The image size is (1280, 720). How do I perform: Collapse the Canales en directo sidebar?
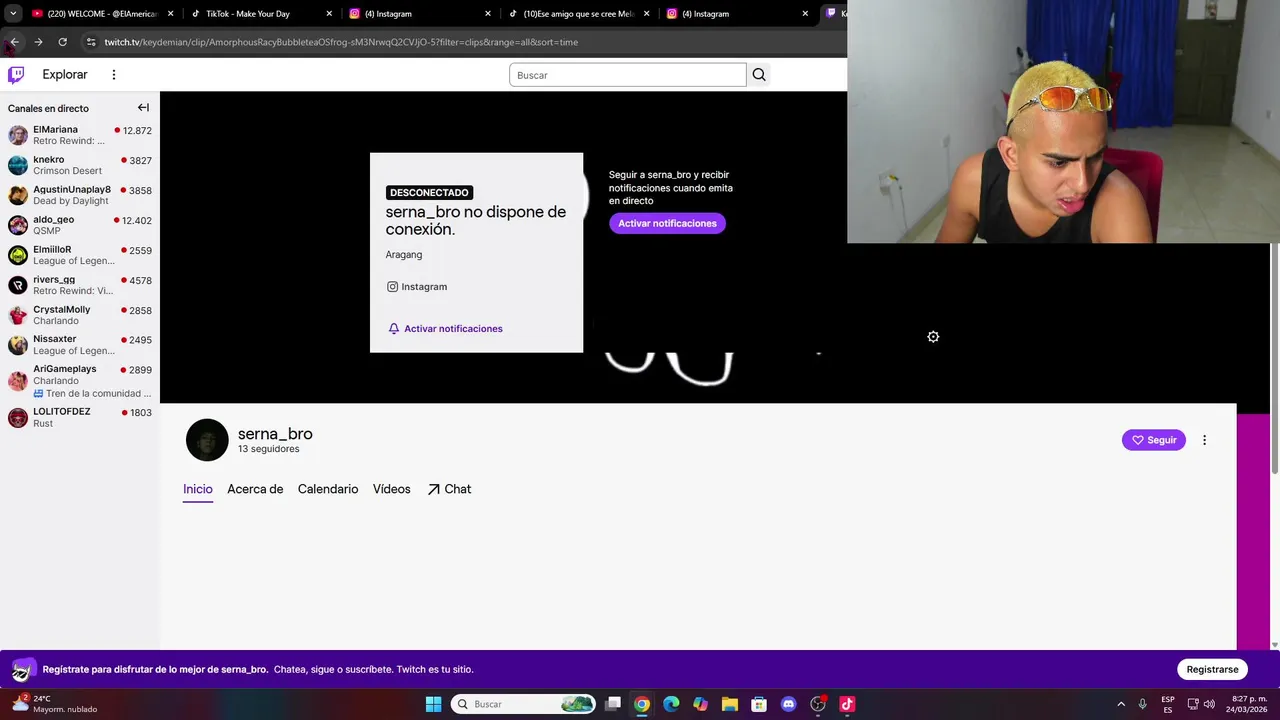143,108
